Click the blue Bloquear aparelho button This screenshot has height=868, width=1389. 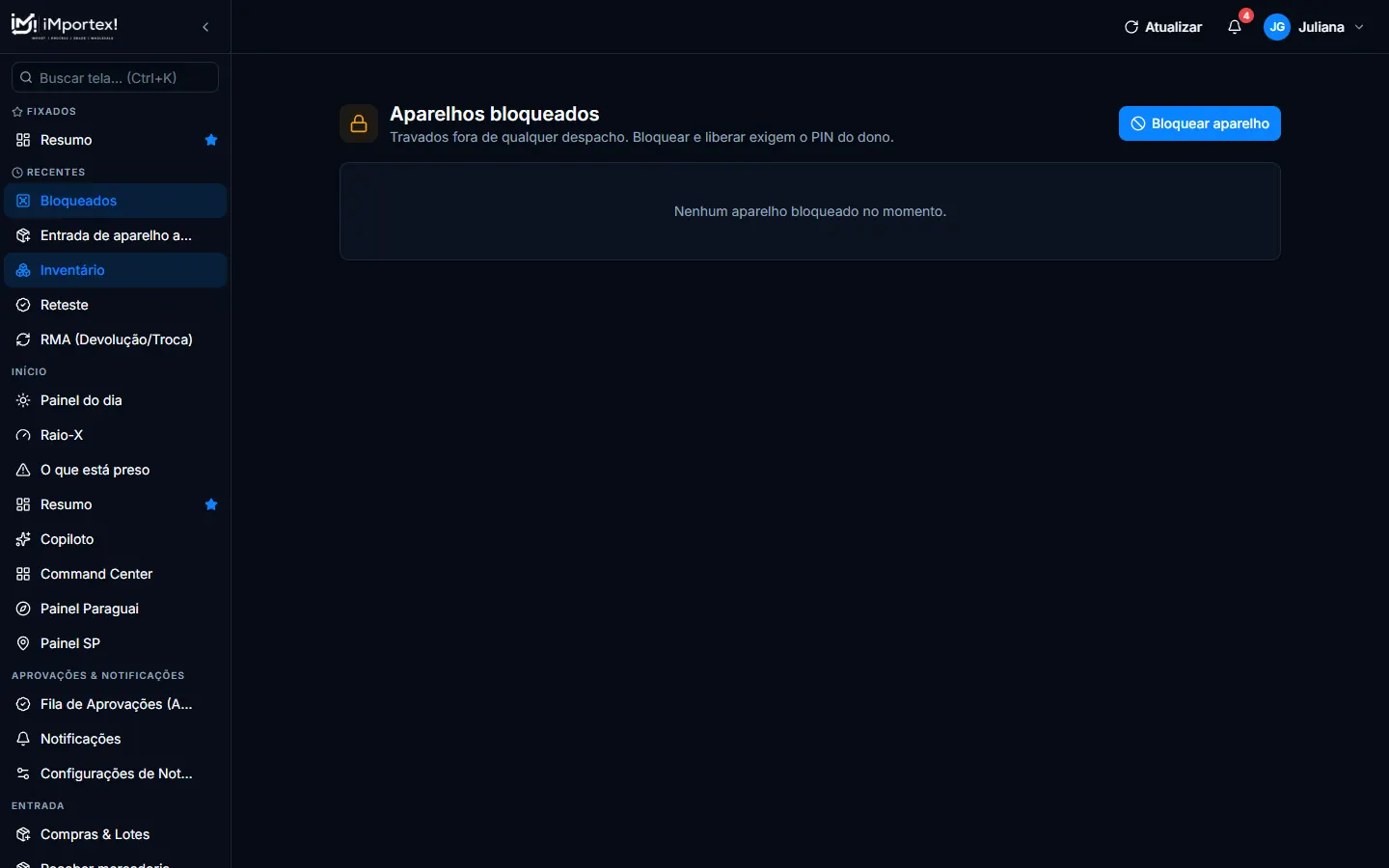[1200, 123]
